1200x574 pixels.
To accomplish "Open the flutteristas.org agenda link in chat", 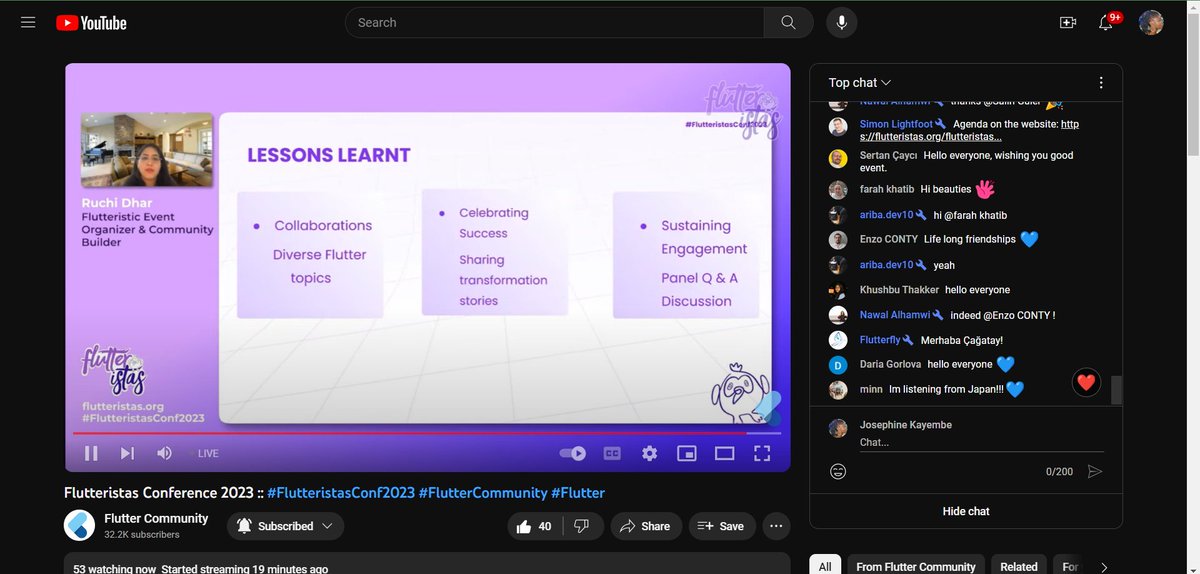I will tap(969, 130).
